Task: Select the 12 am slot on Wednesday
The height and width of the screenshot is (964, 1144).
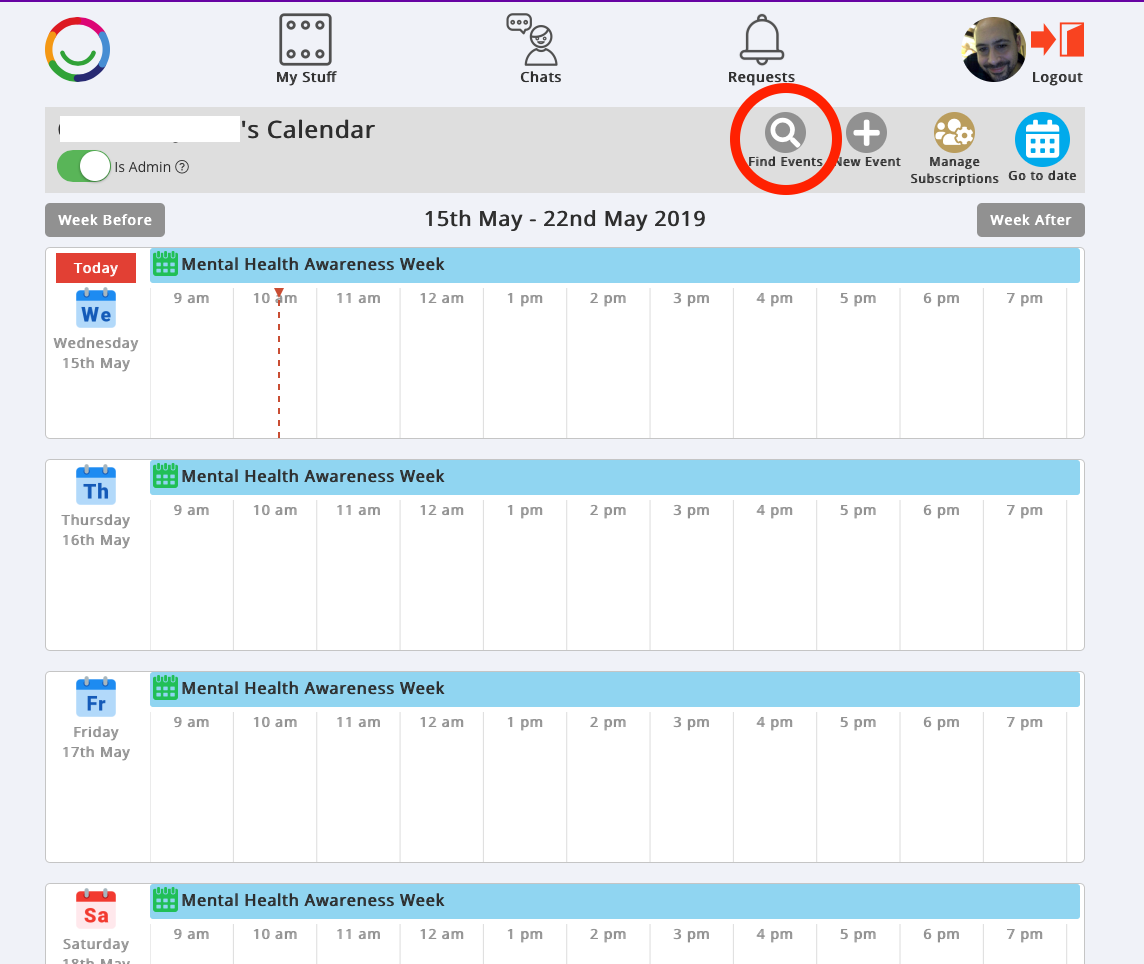Action: 441,363
